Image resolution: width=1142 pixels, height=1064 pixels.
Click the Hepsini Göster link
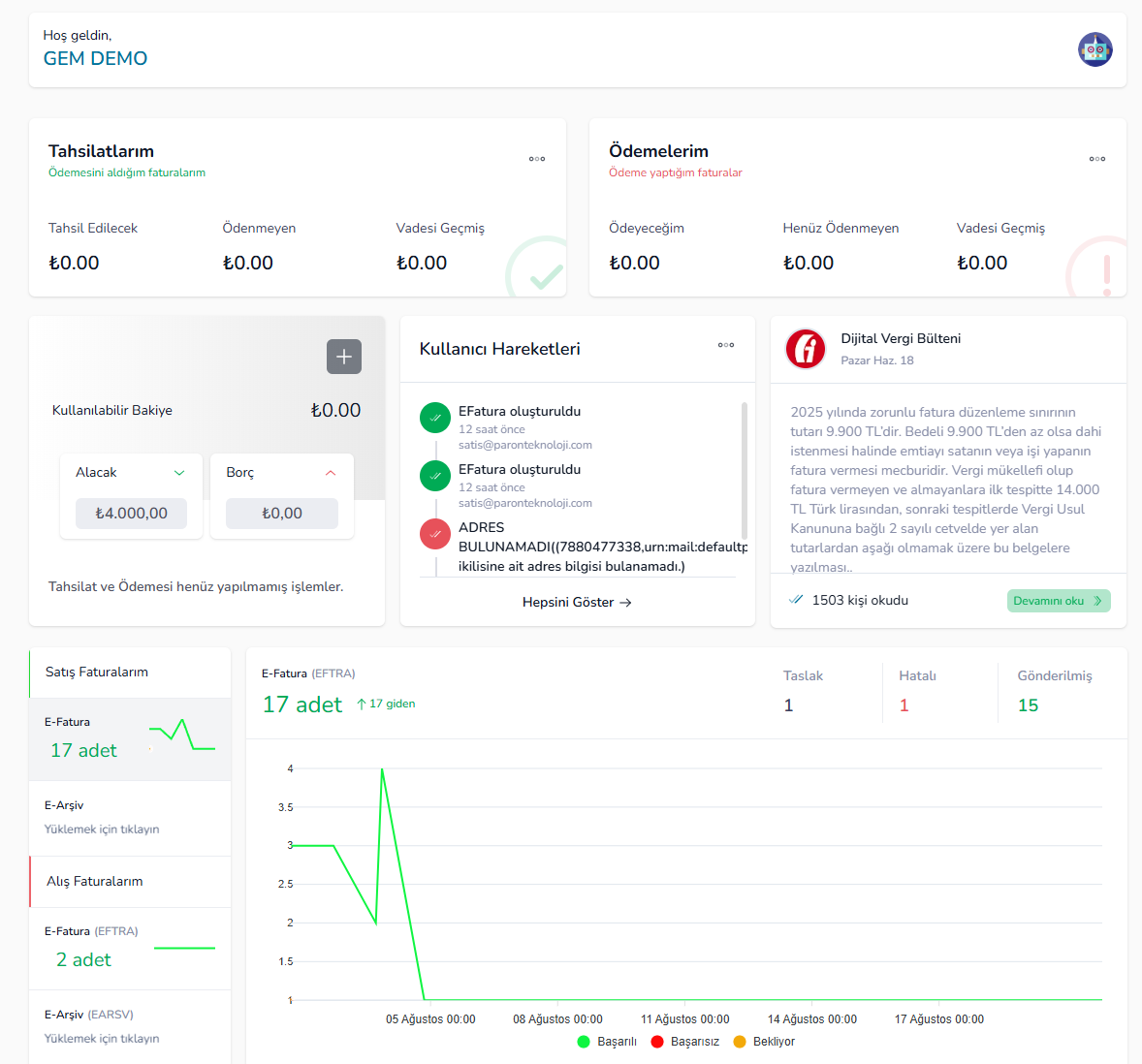[x=577, y=602]
